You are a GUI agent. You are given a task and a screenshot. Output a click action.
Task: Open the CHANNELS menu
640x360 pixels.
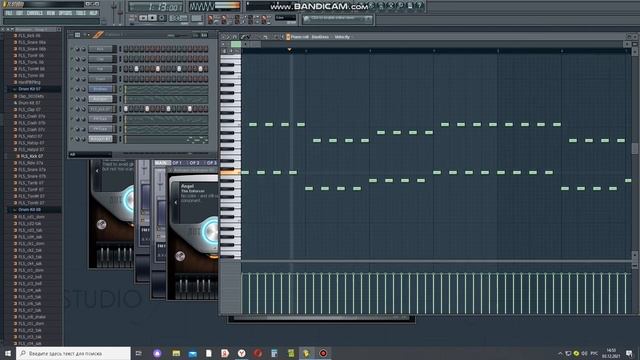click(35, 13)
